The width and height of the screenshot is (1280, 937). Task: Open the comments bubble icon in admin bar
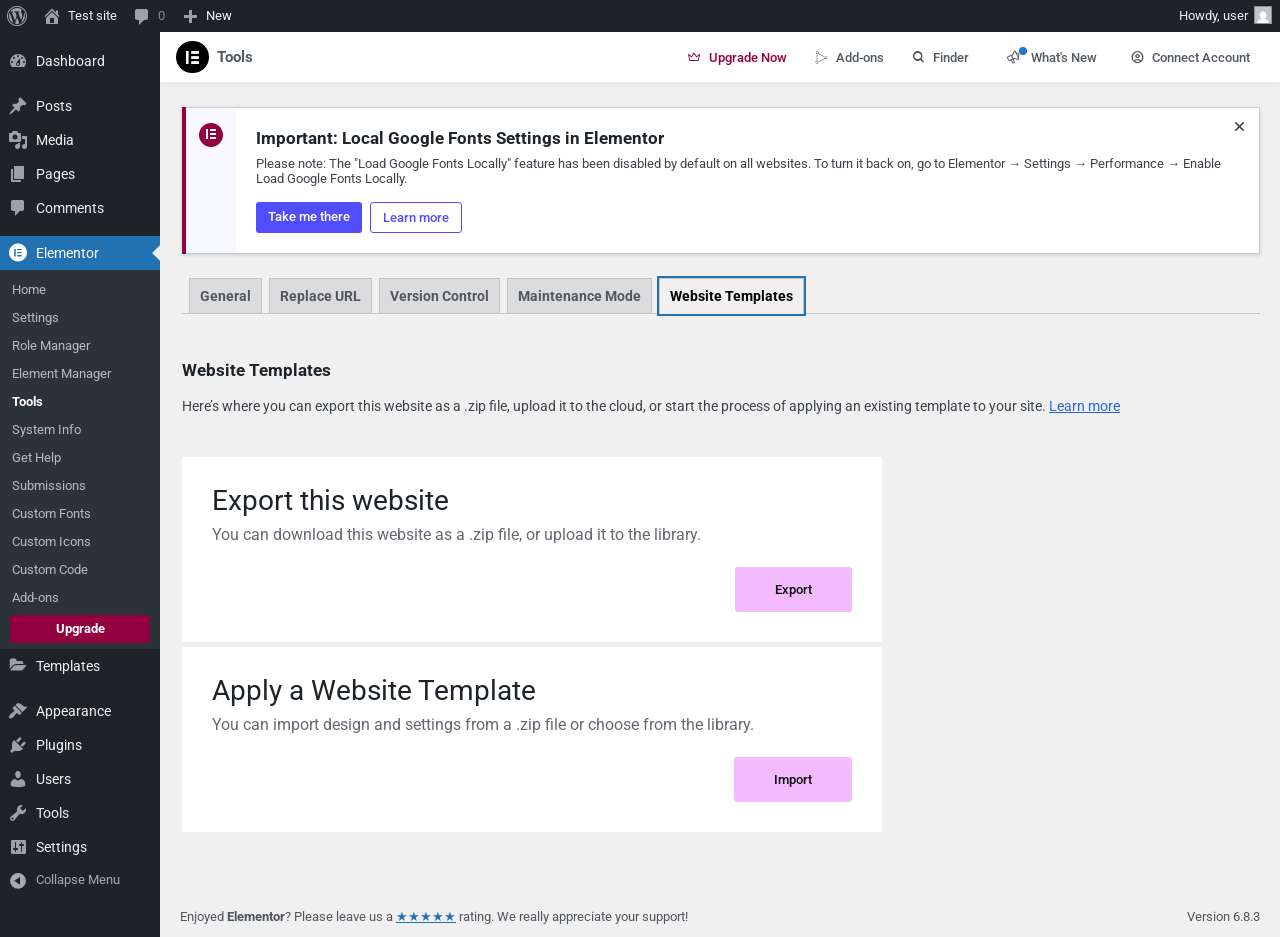click(142, 16)
